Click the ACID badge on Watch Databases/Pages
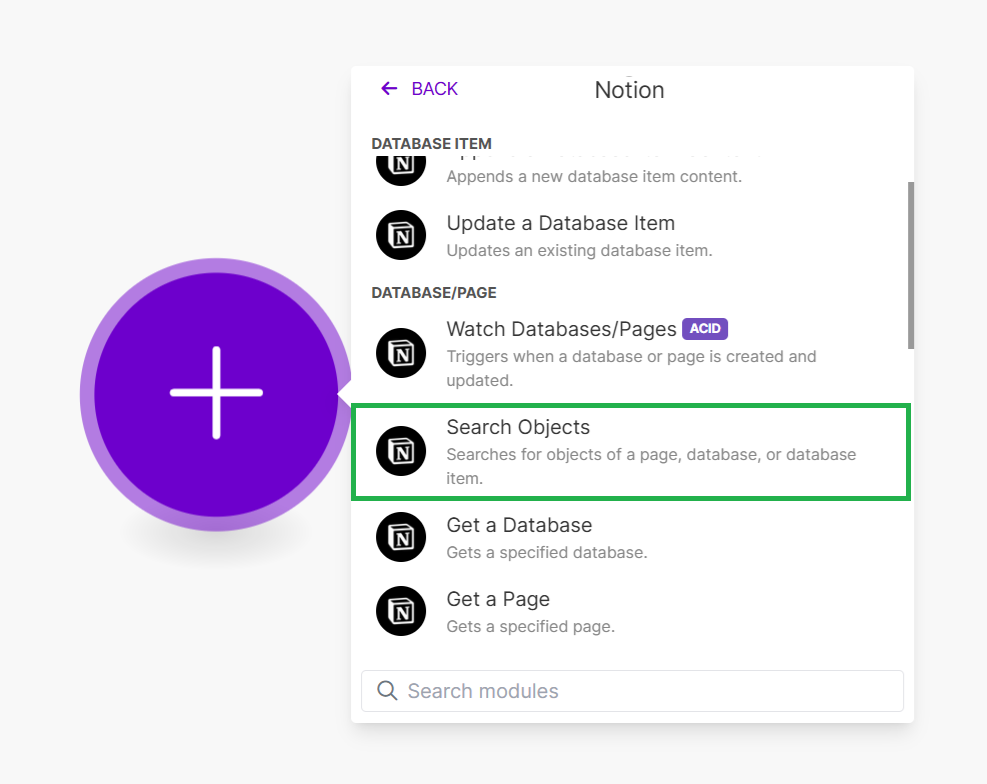 pos(705,328)
